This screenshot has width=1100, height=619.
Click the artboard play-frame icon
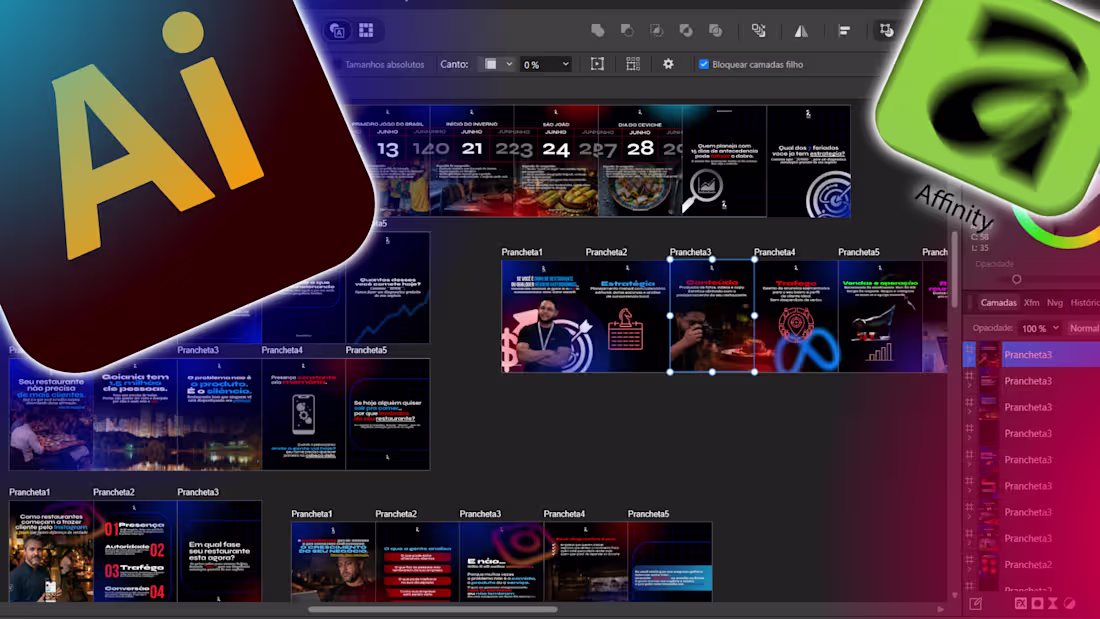pos(597,64)
